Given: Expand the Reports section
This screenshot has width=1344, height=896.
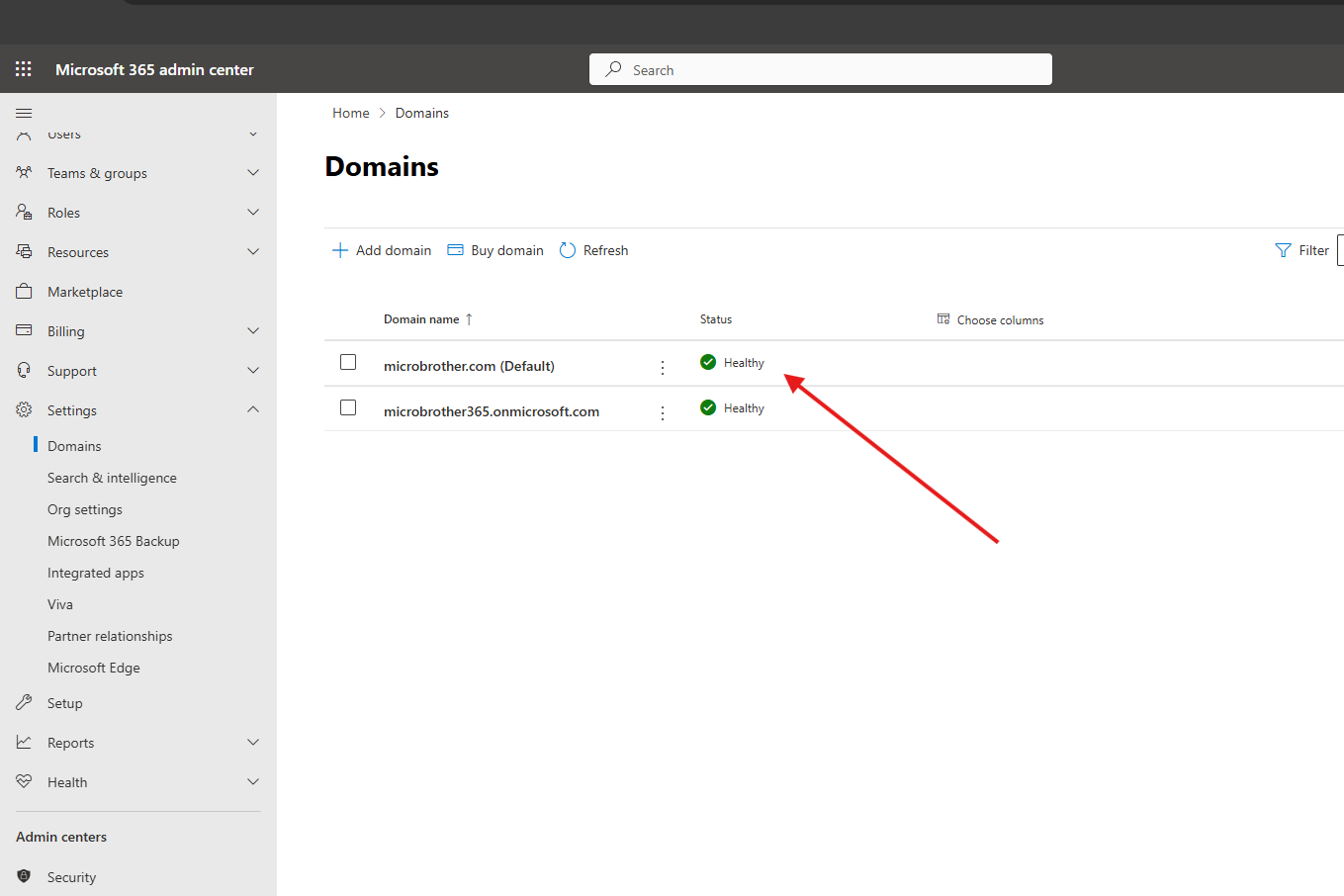Looking at the screenshot, I should tap(253, 742).
